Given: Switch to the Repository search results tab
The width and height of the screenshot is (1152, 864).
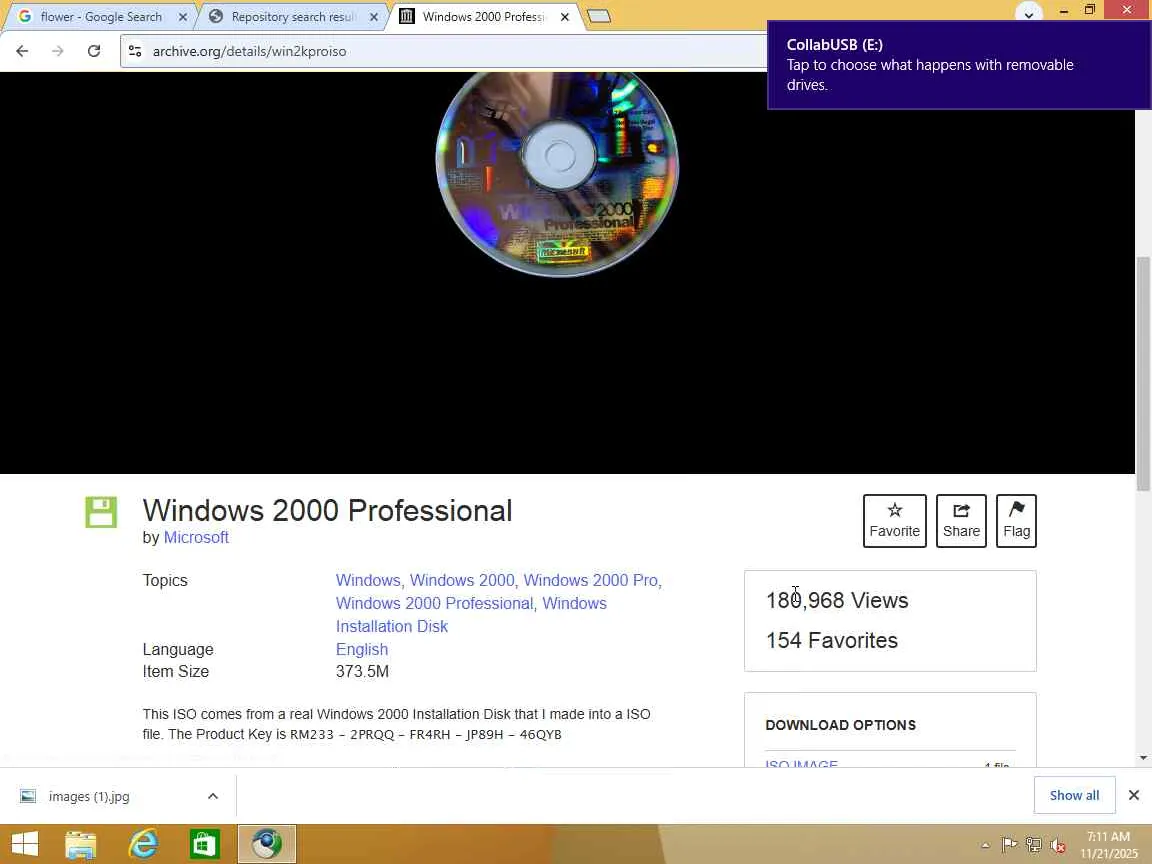Looking at the screenshot, I should point(293,16).
